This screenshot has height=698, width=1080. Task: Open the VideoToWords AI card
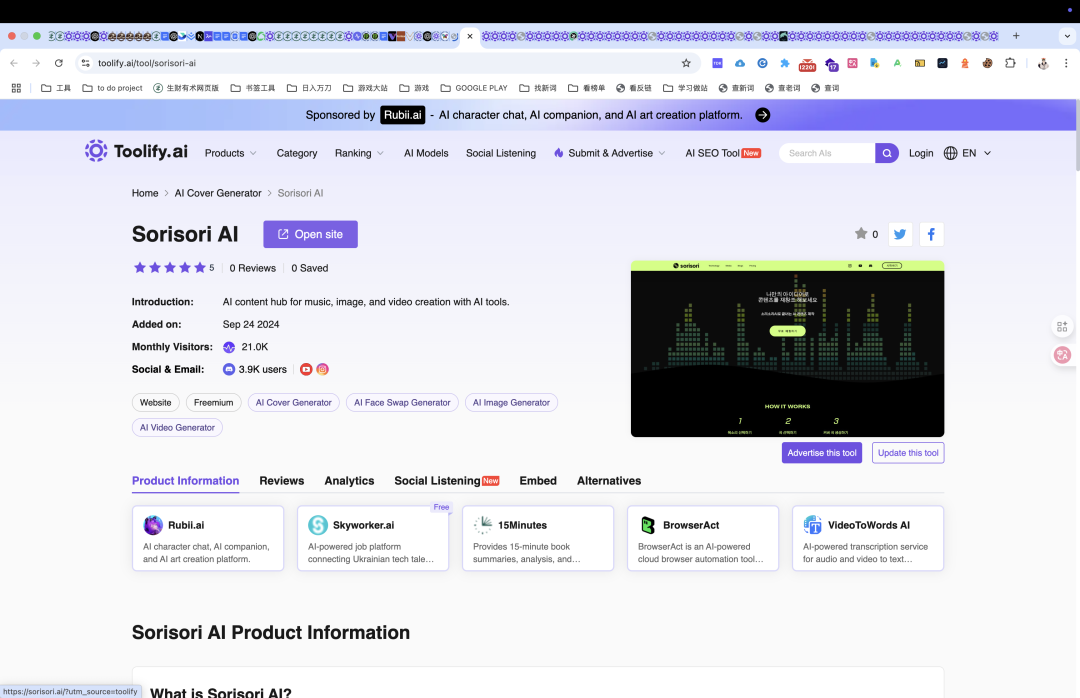pos(868,538)
